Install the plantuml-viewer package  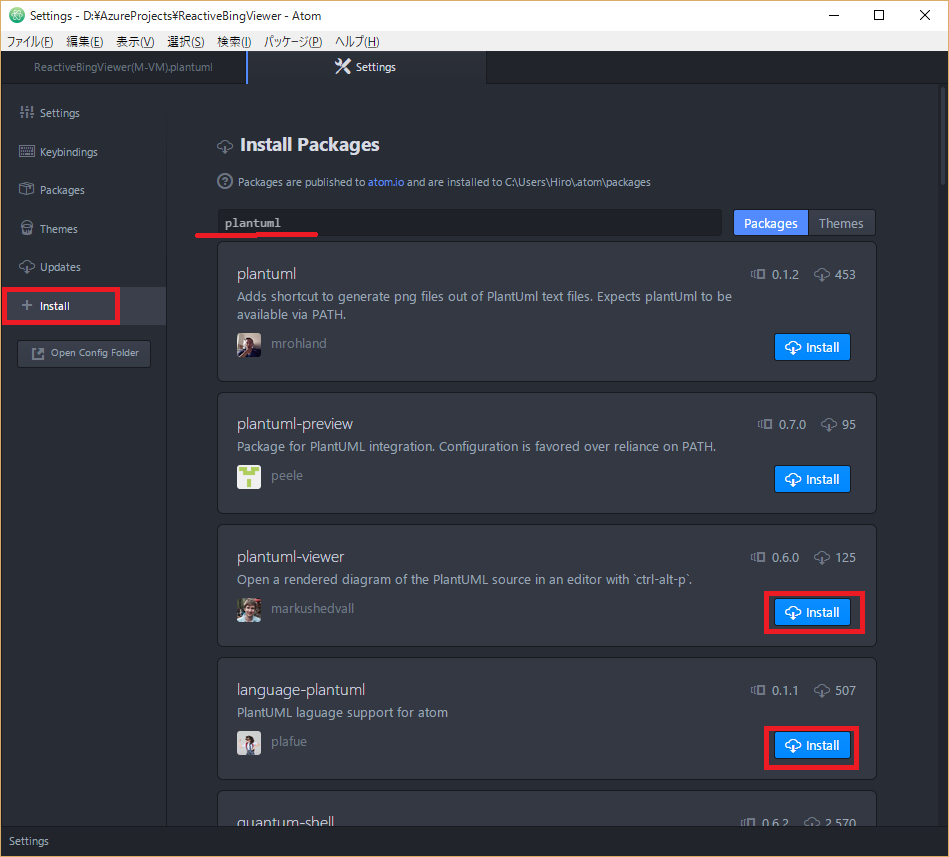(x=812, y=612)
